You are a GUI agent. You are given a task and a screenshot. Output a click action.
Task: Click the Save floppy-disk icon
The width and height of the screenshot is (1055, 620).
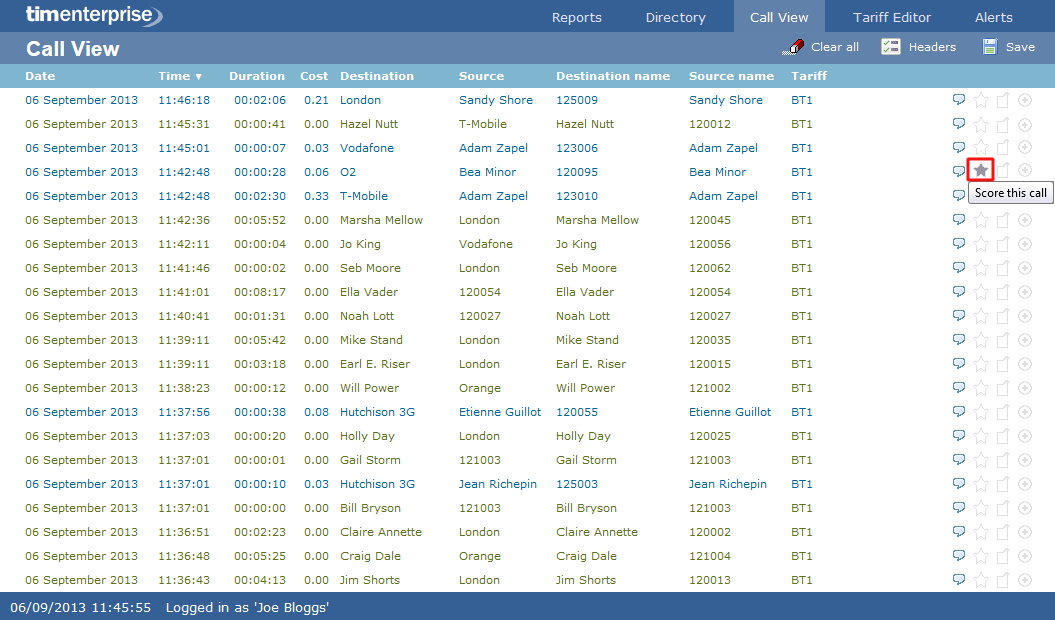[990, 46]
